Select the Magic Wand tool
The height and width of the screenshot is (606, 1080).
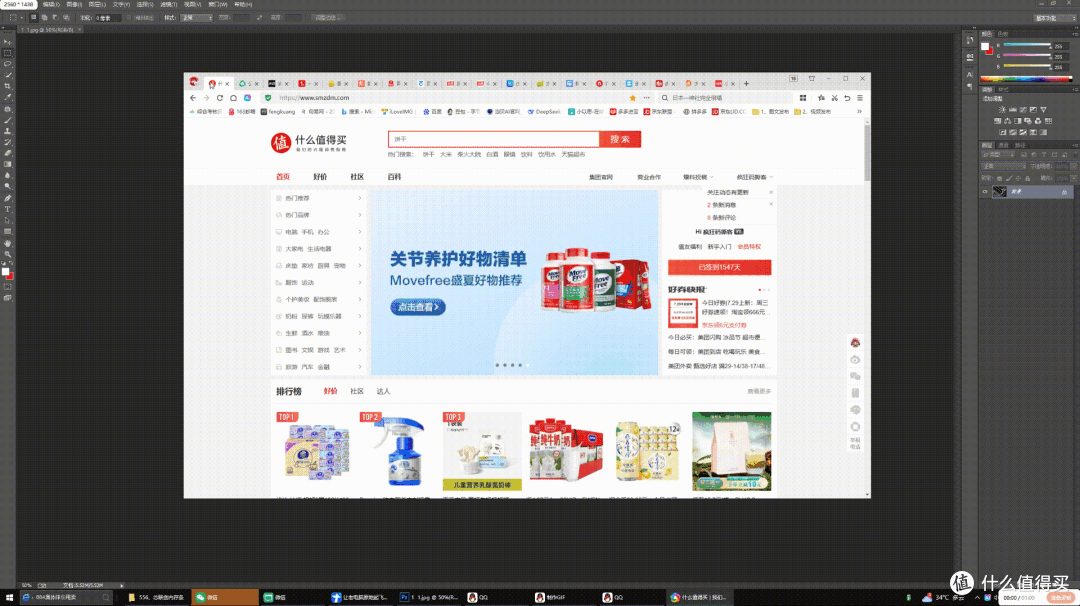point(8,75)
